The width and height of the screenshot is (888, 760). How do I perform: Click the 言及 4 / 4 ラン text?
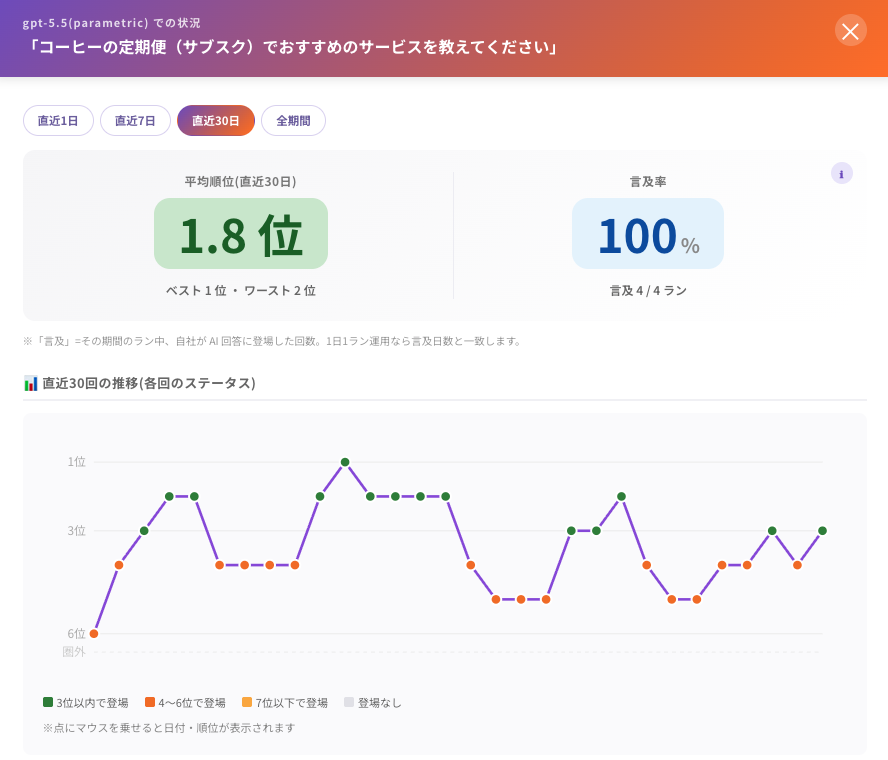[x=648, y=291]
